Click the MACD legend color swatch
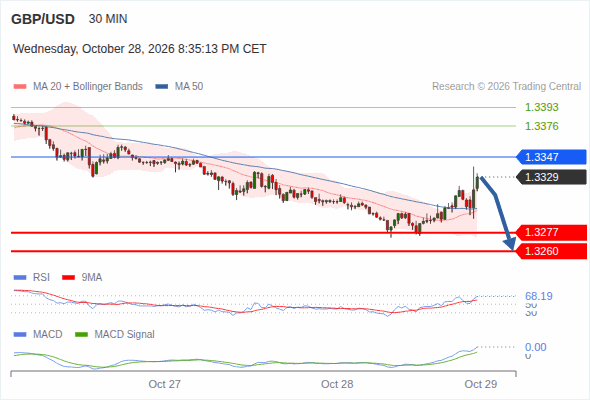The height and width of the screenshot is (400, 590). (20, 334)
